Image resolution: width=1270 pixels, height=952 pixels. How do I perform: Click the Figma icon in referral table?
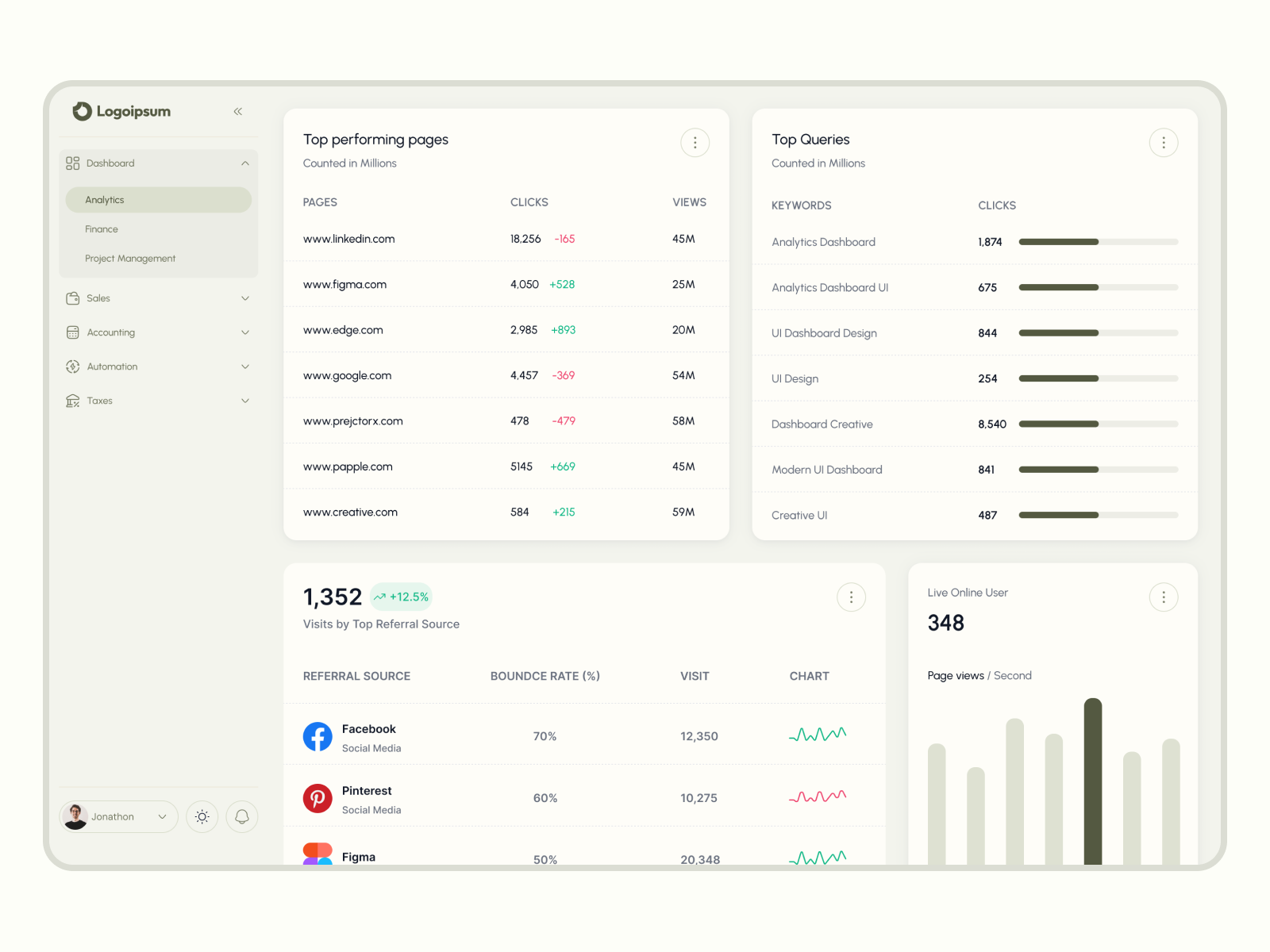pyautogui.click(x=317, y=855)
